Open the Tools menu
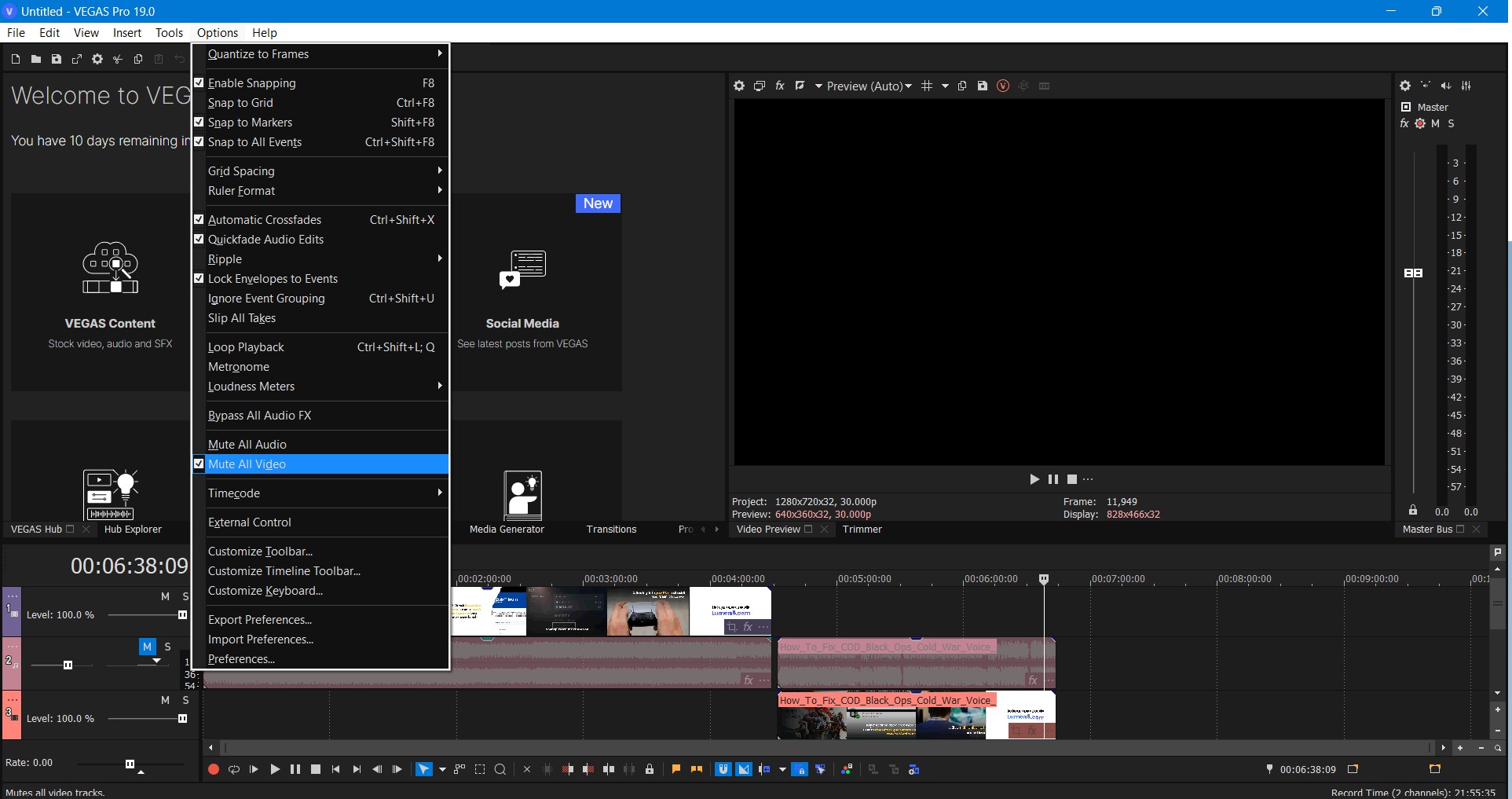 pos(169,32)
